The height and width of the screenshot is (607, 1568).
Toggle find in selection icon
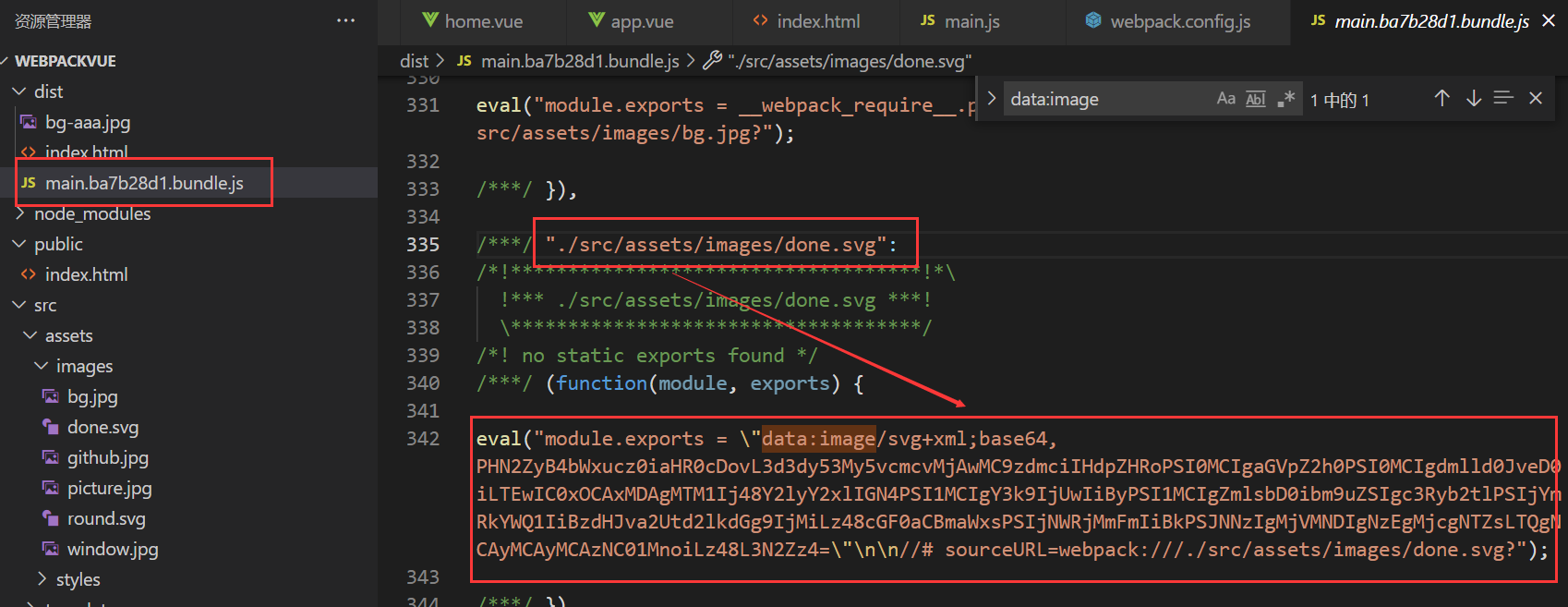tap(1503, 98)
